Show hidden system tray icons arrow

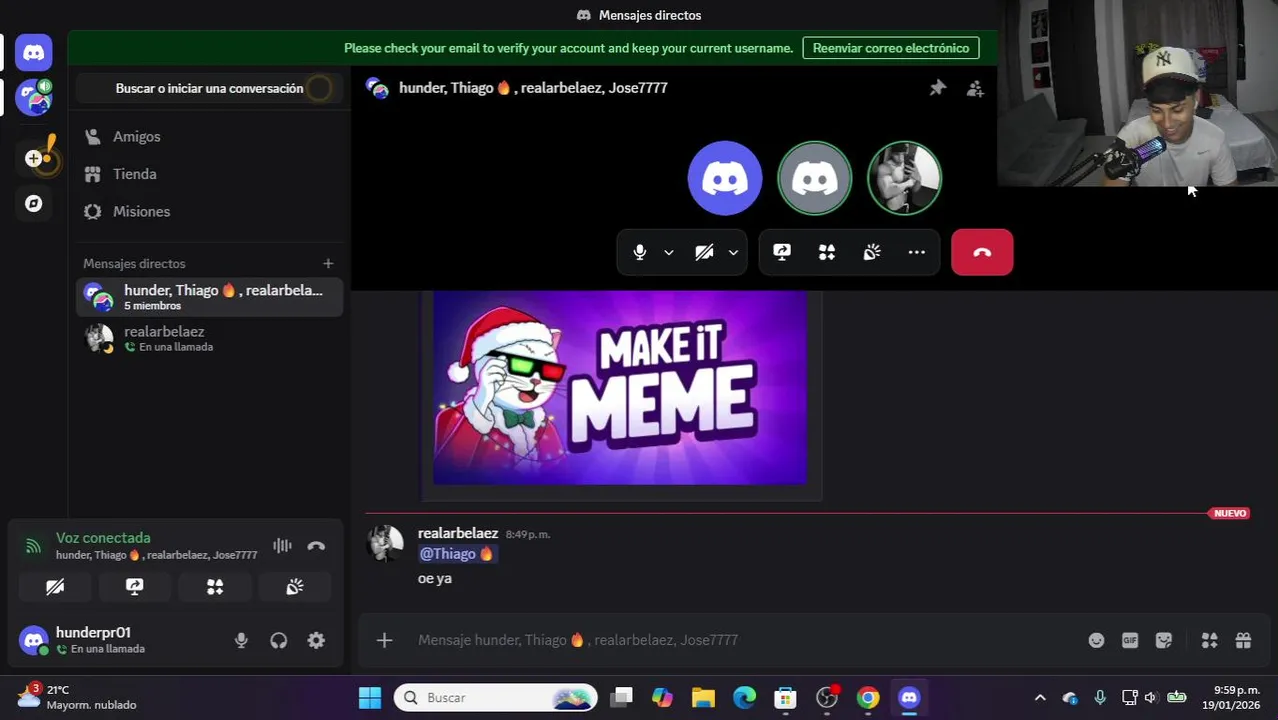(x=1040, y=698)
